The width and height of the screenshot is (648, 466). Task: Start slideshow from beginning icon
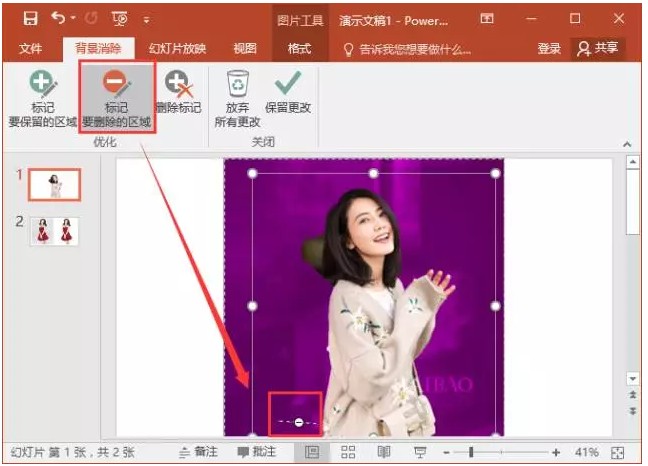(119, 18)
